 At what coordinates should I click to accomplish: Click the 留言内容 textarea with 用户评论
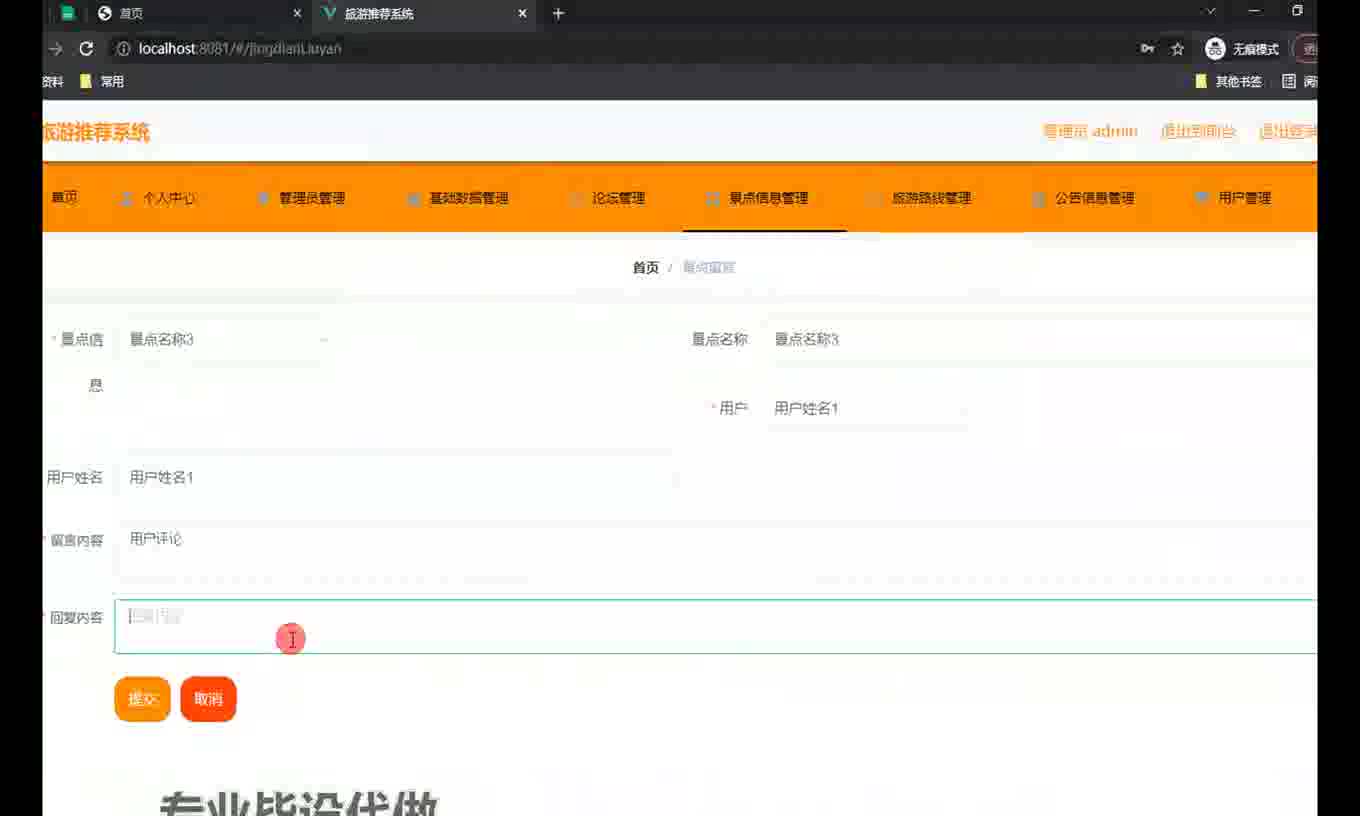pos(715,551)
